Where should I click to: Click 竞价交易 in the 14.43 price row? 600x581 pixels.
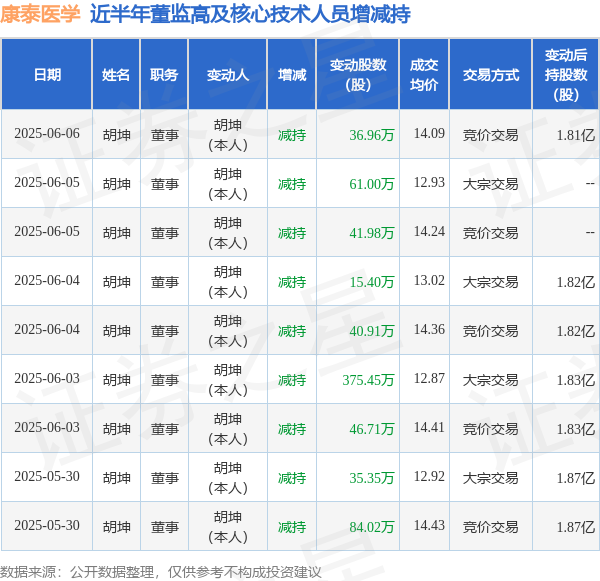point(491,527)
